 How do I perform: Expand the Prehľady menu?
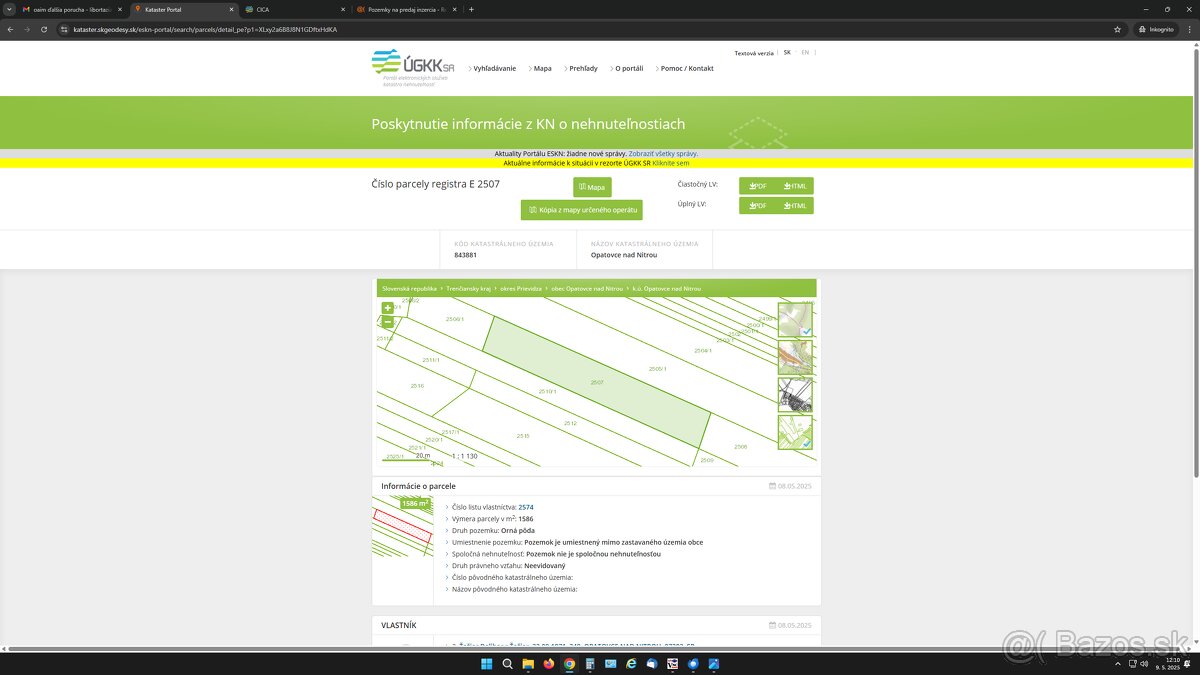[582, 69]
